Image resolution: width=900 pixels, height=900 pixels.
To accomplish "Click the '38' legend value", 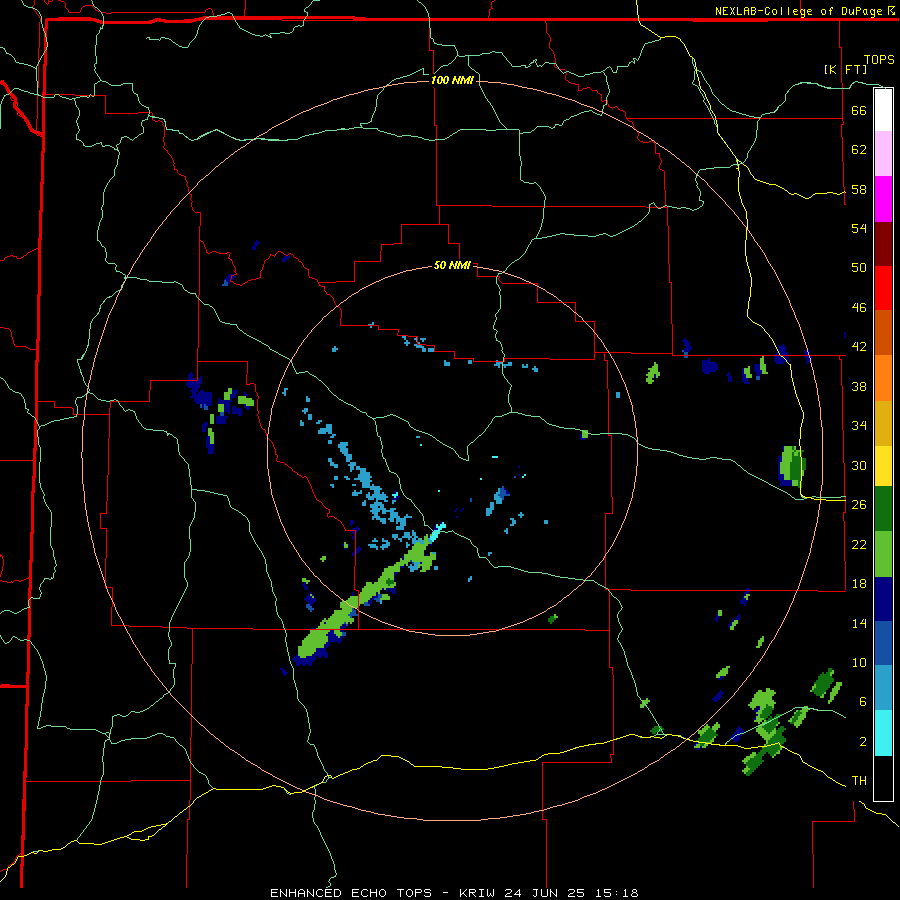I will (x=859, y=386).
